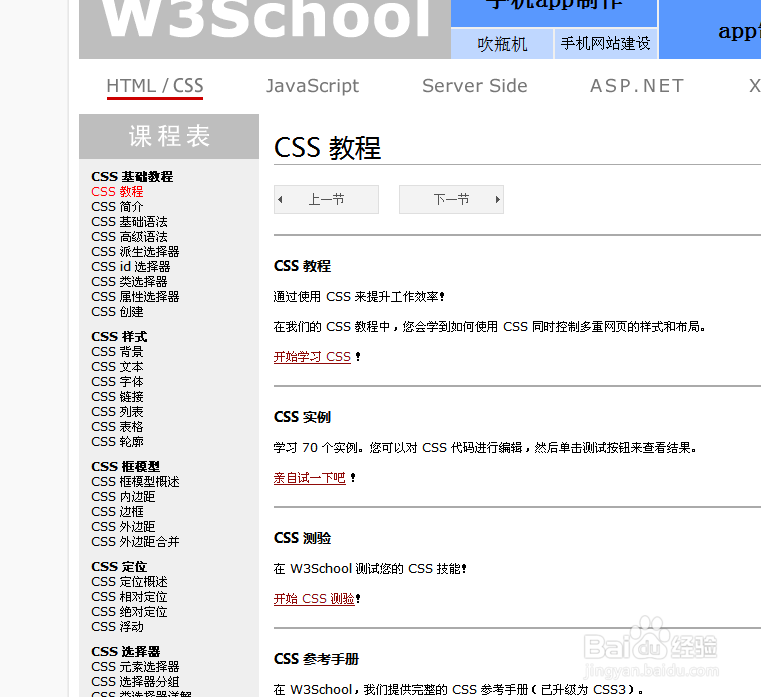Open CSS 元素选择器 sidebar item
Viewport: 761px width, 697px height.
[135, 667]
